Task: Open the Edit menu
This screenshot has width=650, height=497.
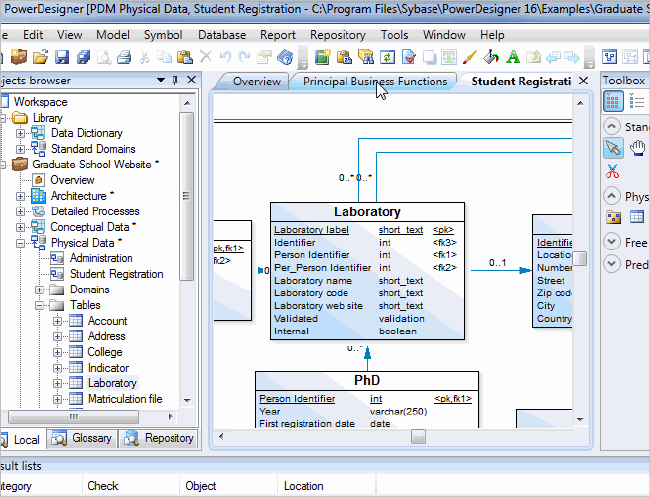Action: (33, 35)
